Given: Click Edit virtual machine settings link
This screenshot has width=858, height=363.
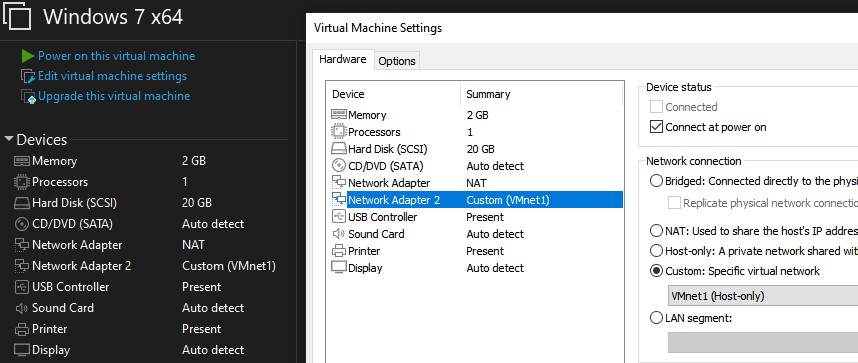Looking at the screenshot, I should point(112,76).
